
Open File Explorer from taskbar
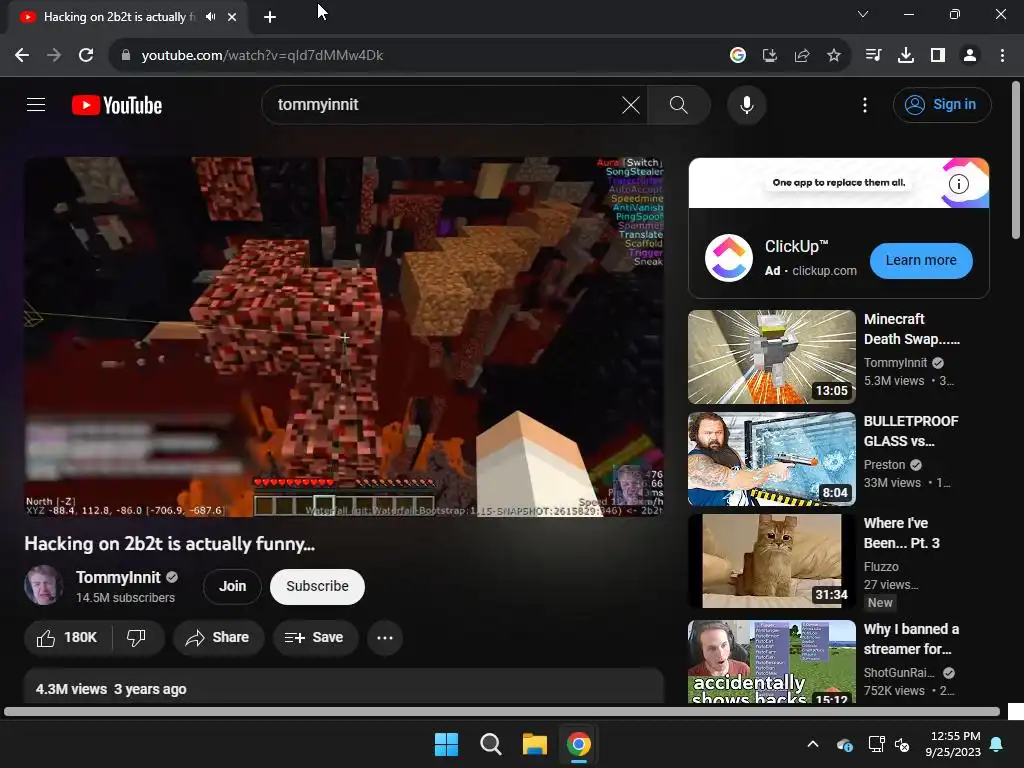tap(534, 744)
